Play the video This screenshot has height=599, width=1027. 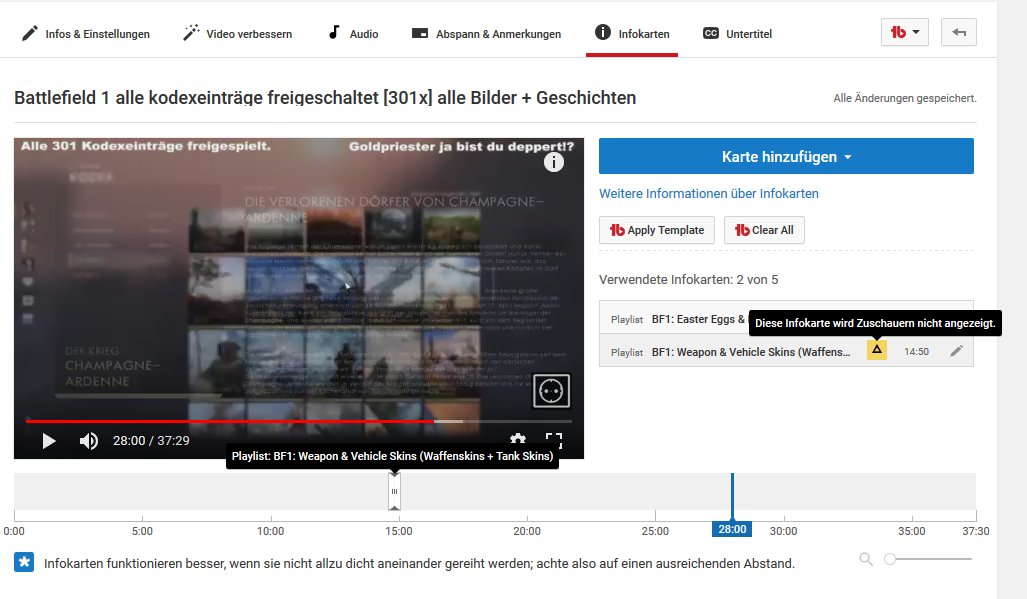coord(48,441)
